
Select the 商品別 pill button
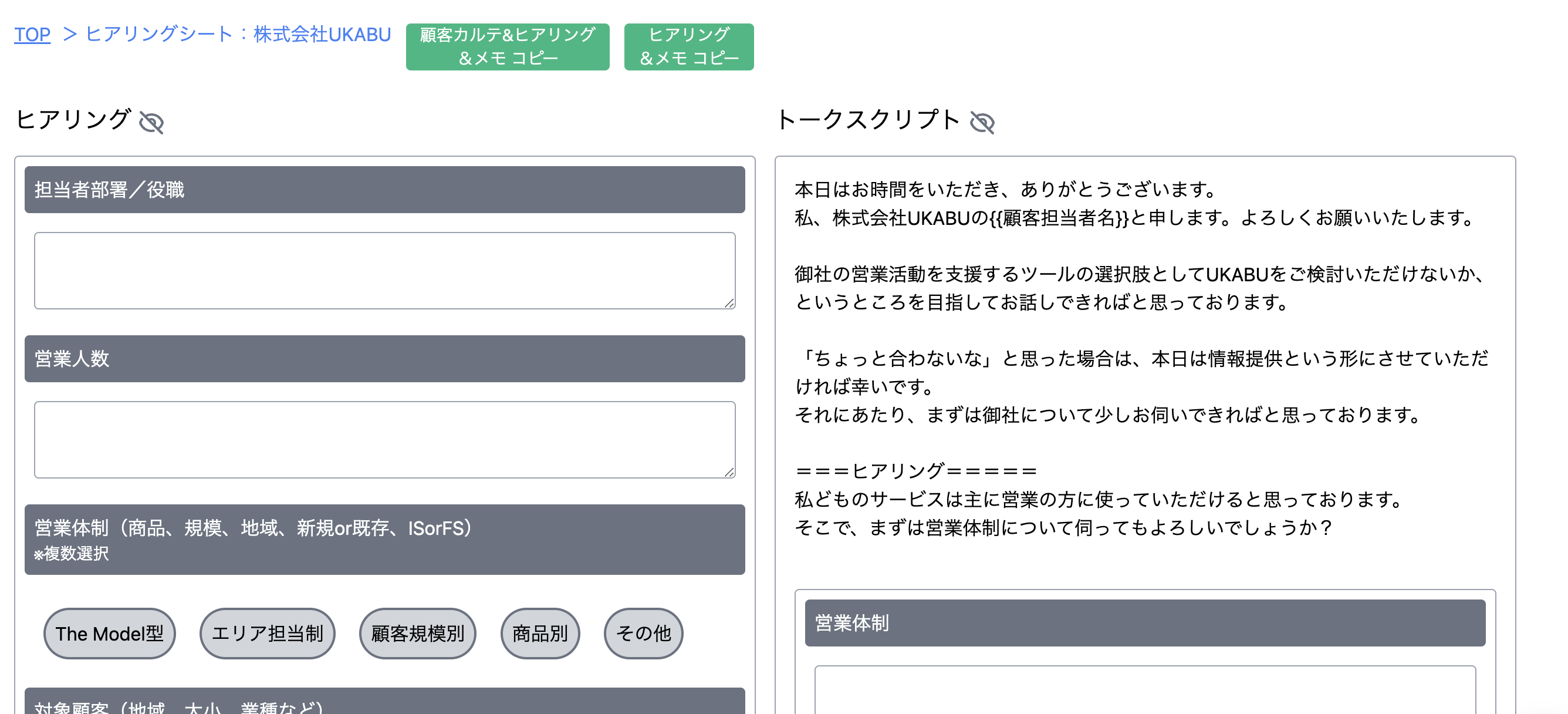pyautogui.click(x=539, y=634)
